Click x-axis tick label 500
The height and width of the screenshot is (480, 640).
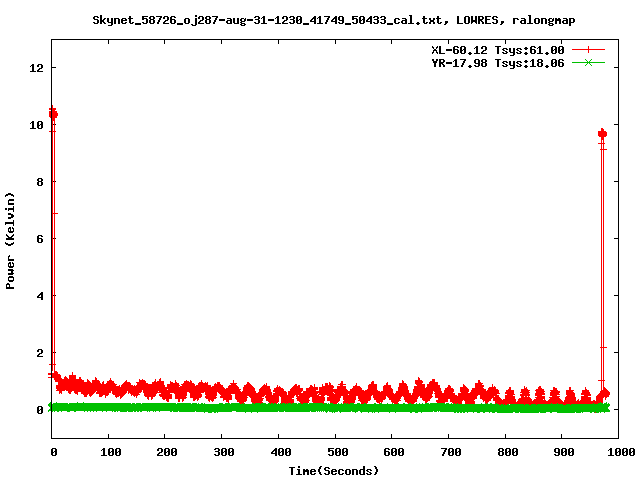pyautogui.click(x=338, y=452)
